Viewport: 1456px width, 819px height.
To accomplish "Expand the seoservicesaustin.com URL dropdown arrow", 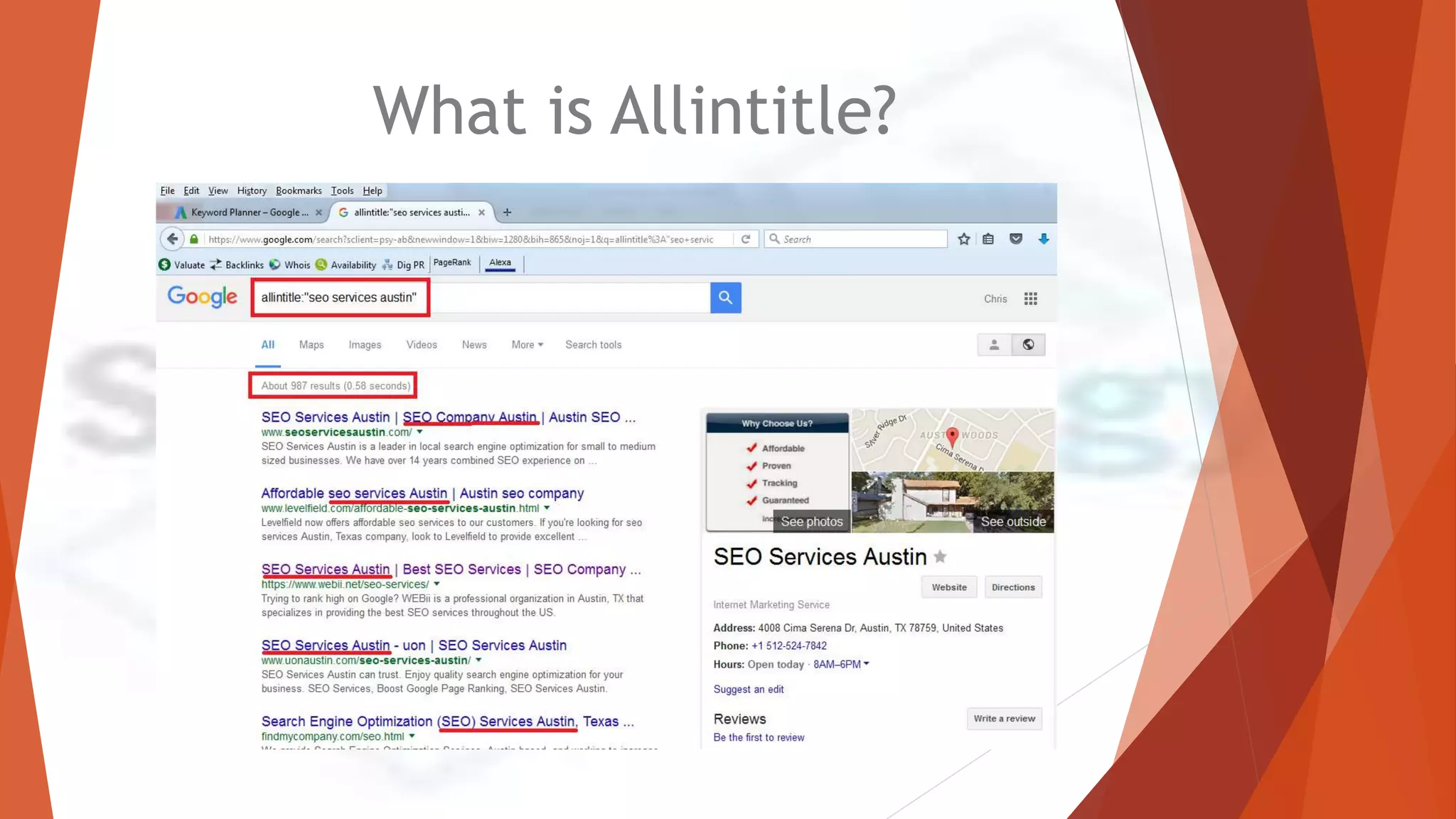I will click(x=419, y=432).
